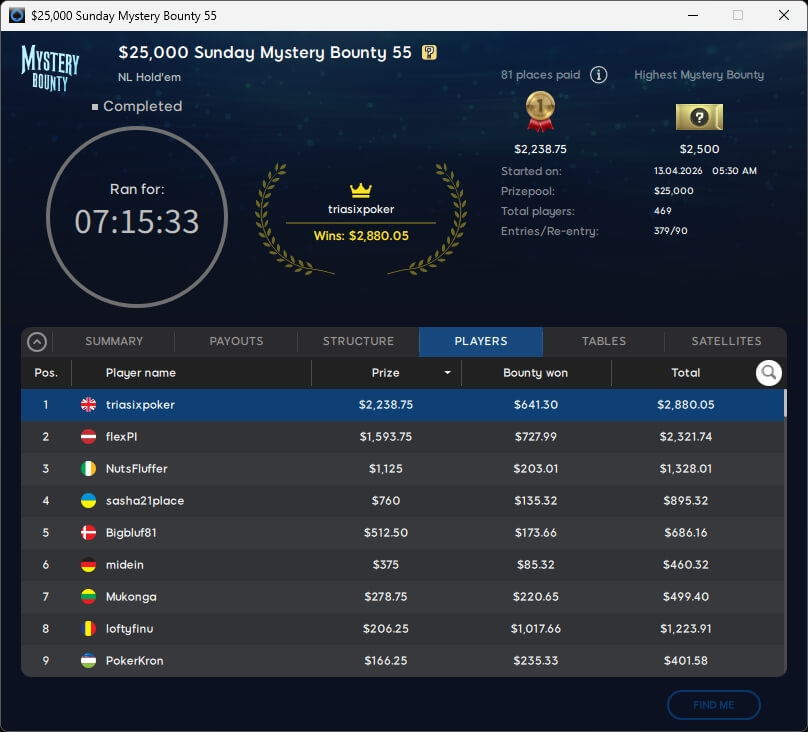Open player search with magnifying glass icon
The image size is (808, 732).
pos(768,373)
